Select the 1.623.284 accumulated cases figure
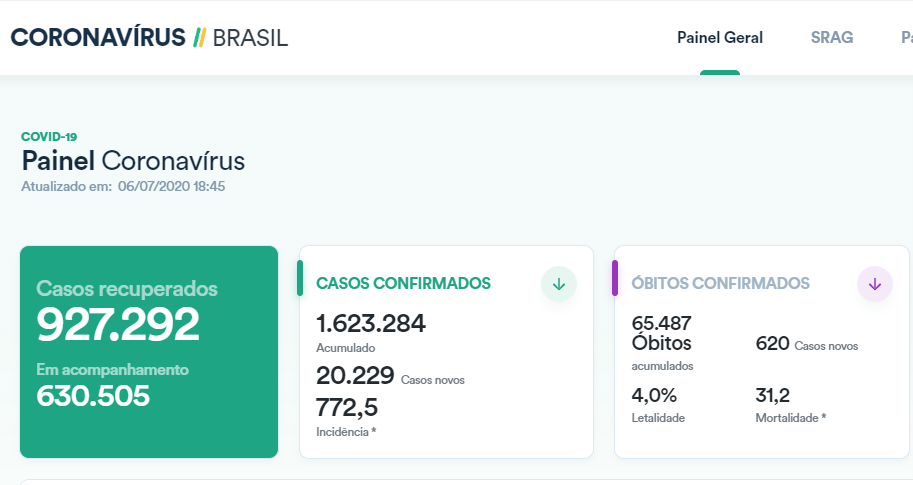This screenshot has height=485, width=913. coord(371,324)
